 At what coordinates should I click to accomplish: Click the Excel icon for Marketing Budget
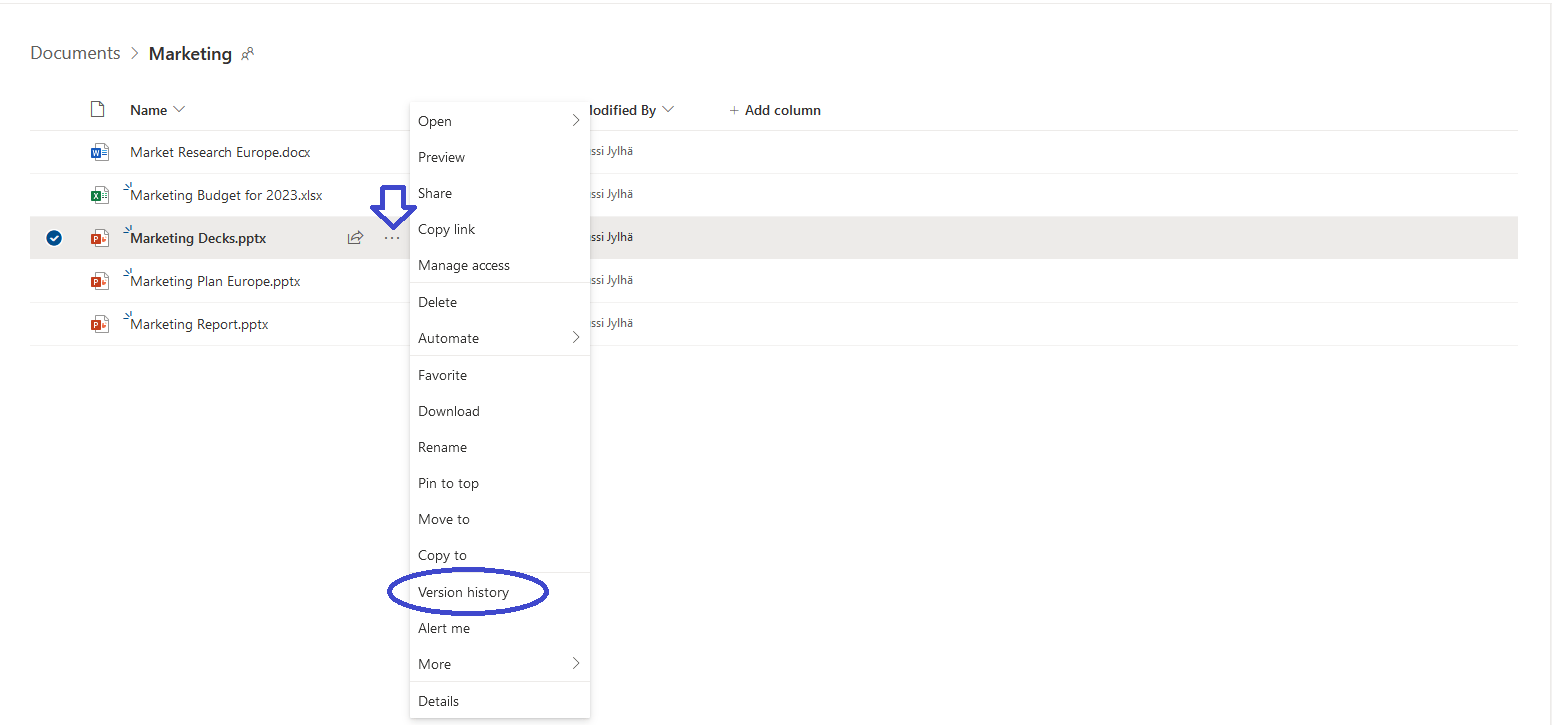point(99,195)
